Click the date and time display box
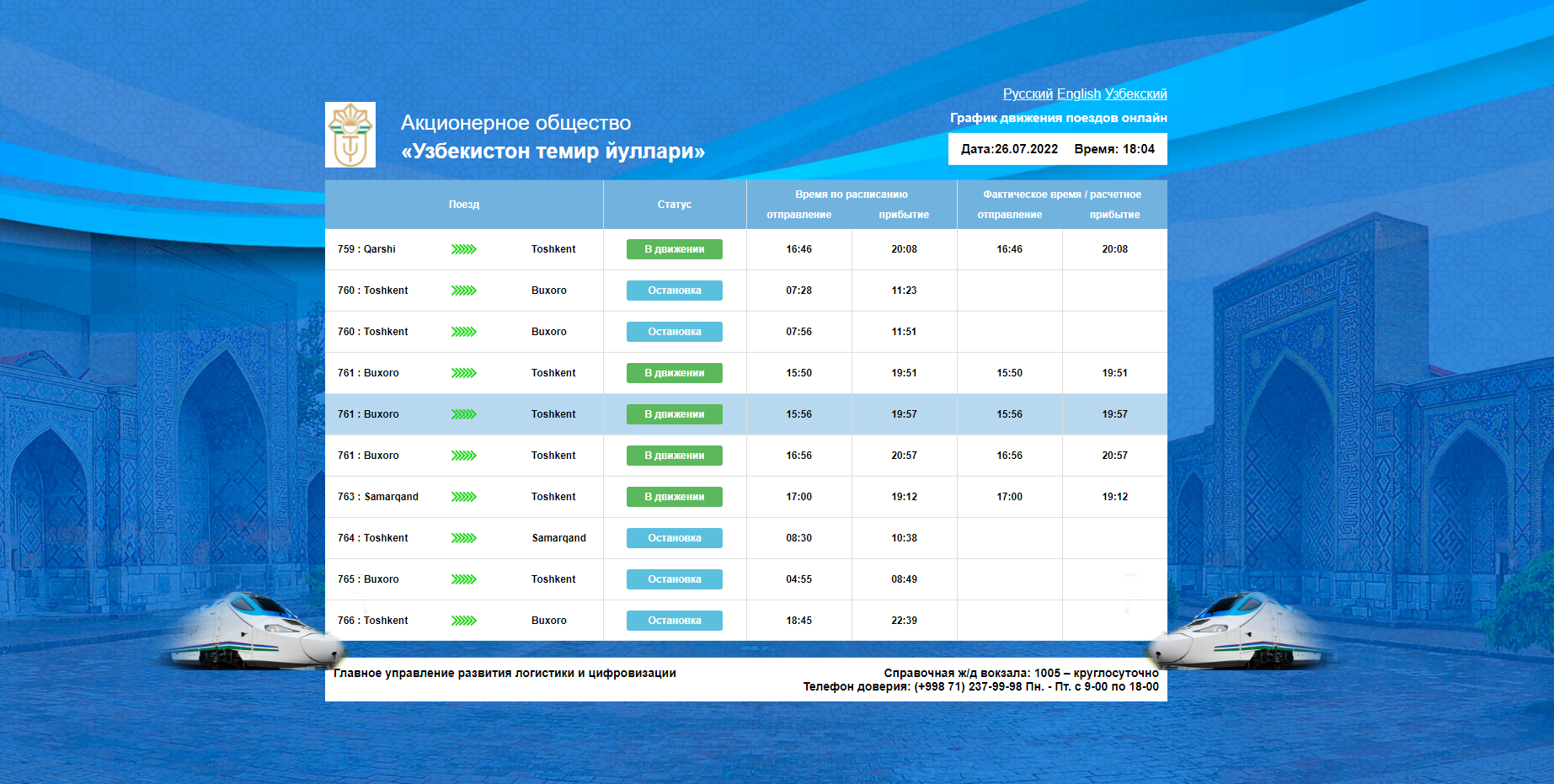 (x=1057, y=149)
